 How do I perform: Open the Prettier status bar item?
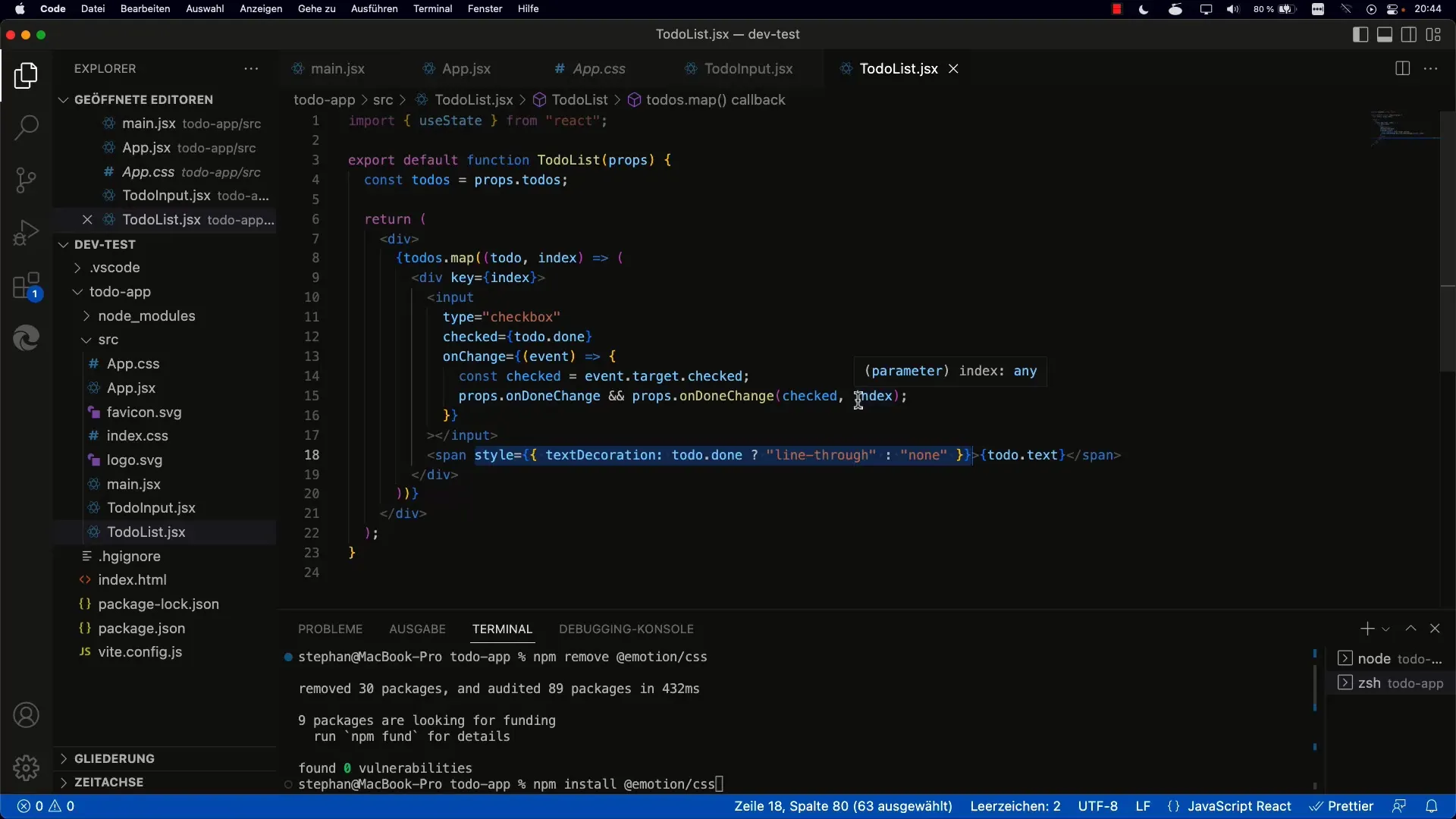click(x=1341, y=806)
